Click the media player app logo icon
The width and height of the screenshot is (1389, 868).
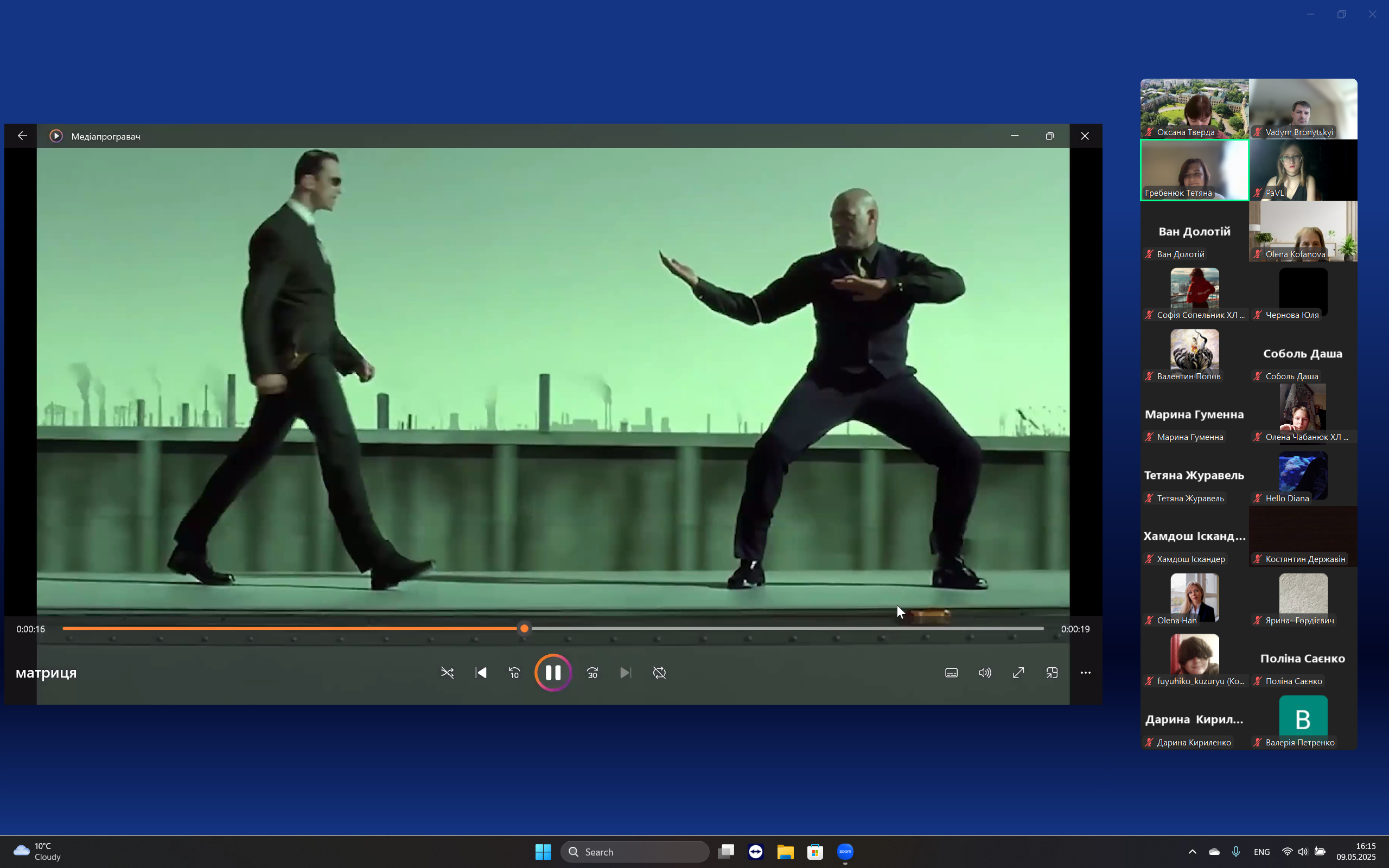point(56,136)
